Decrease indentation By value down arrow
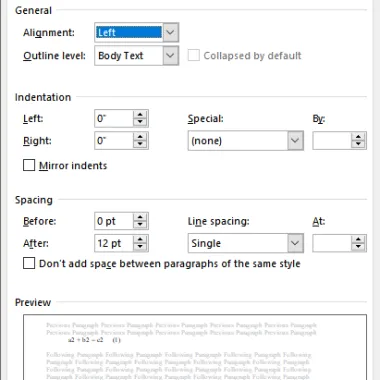Viewport: 380px width, 380px height. click(x=358, y=145)
